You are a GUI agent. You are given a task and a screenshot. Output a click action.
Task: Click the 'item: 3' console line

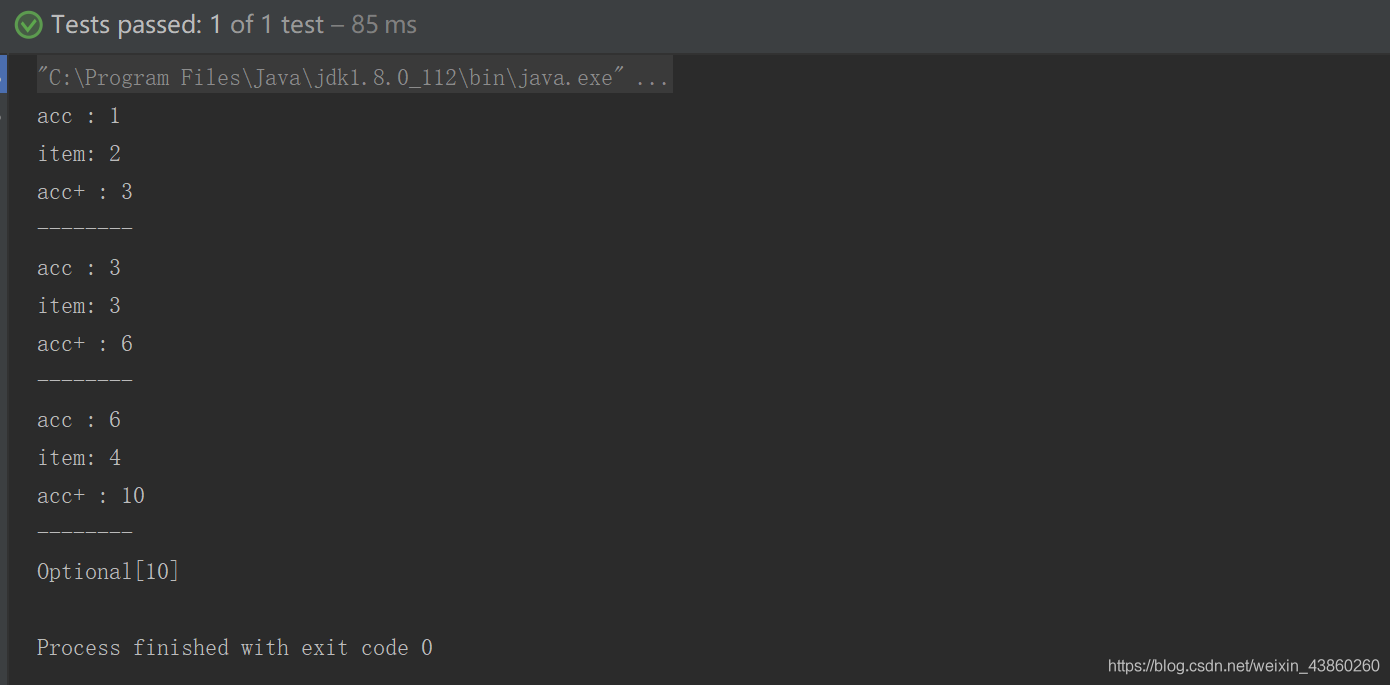coord(78,306)
